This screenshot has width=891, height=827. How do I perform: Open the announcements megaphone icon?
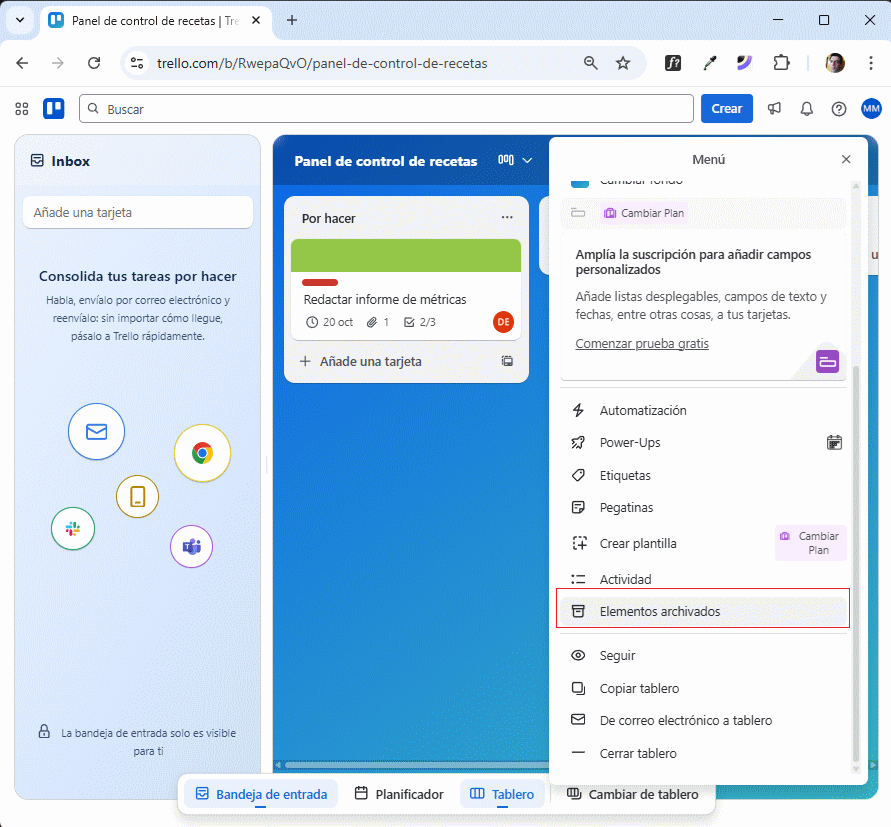click(x=774, y=108)
